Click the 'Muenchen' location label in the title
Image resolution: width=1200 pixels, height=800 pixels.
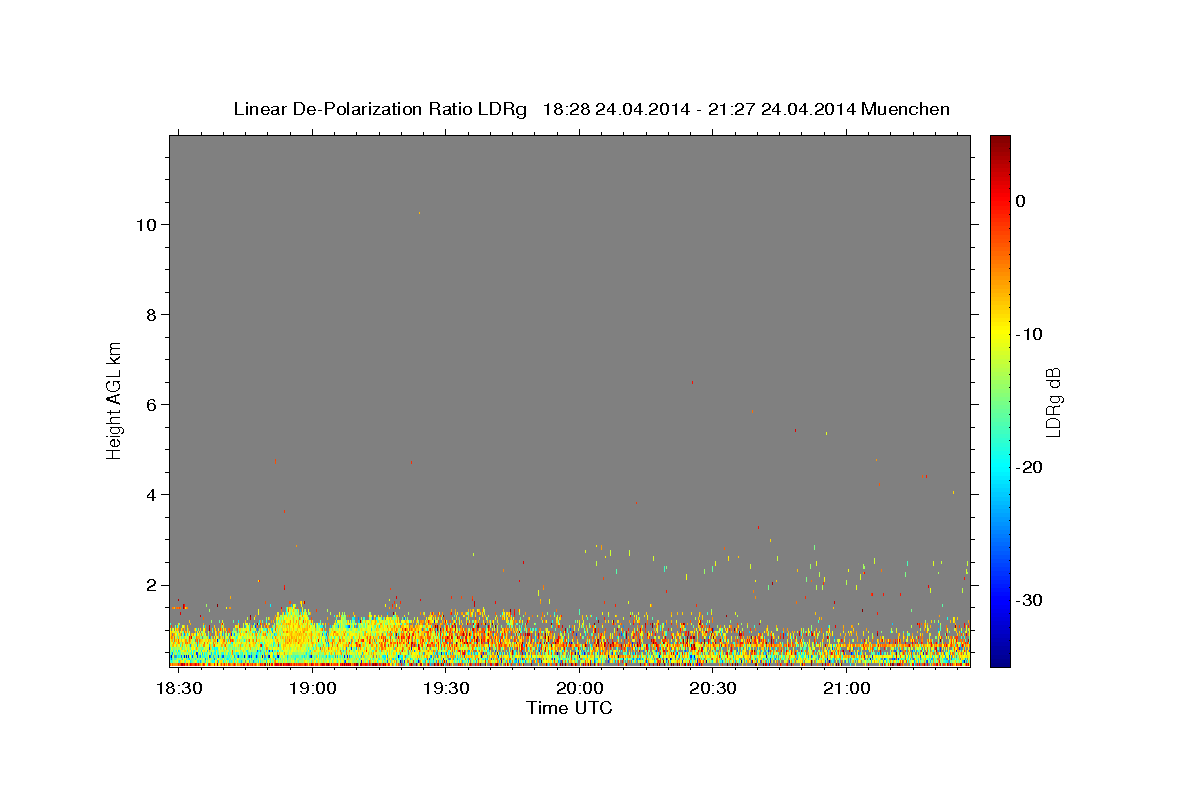(x=905, y=109)
